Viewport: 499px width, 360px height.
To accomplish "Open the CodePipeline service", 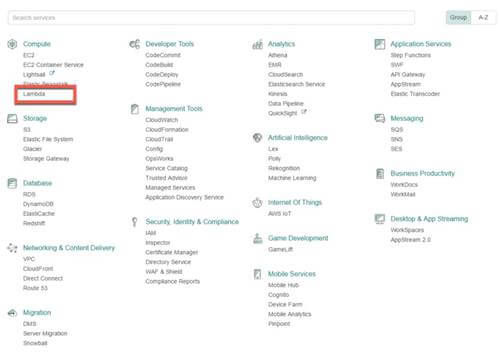I will [x=163, y=84].
